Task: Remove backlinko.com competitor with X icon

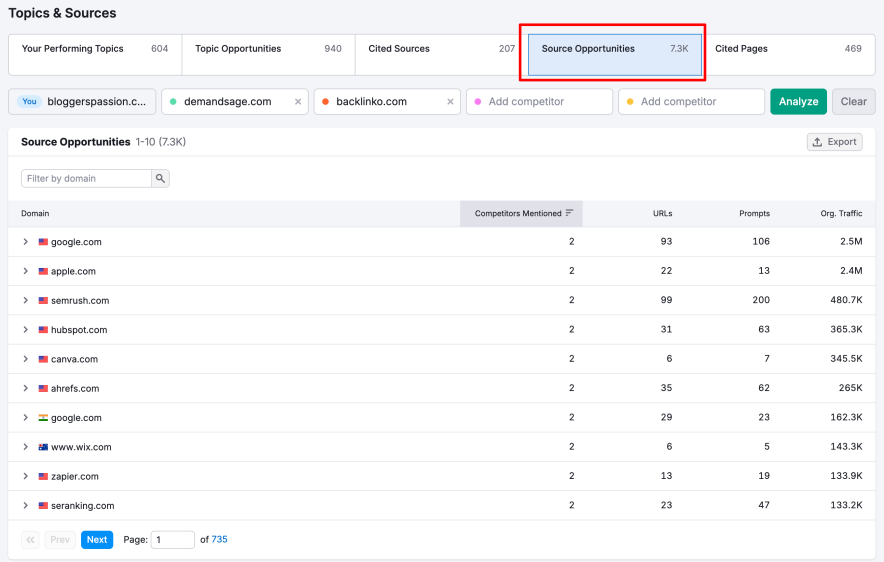Action: (x=450, y=102)
